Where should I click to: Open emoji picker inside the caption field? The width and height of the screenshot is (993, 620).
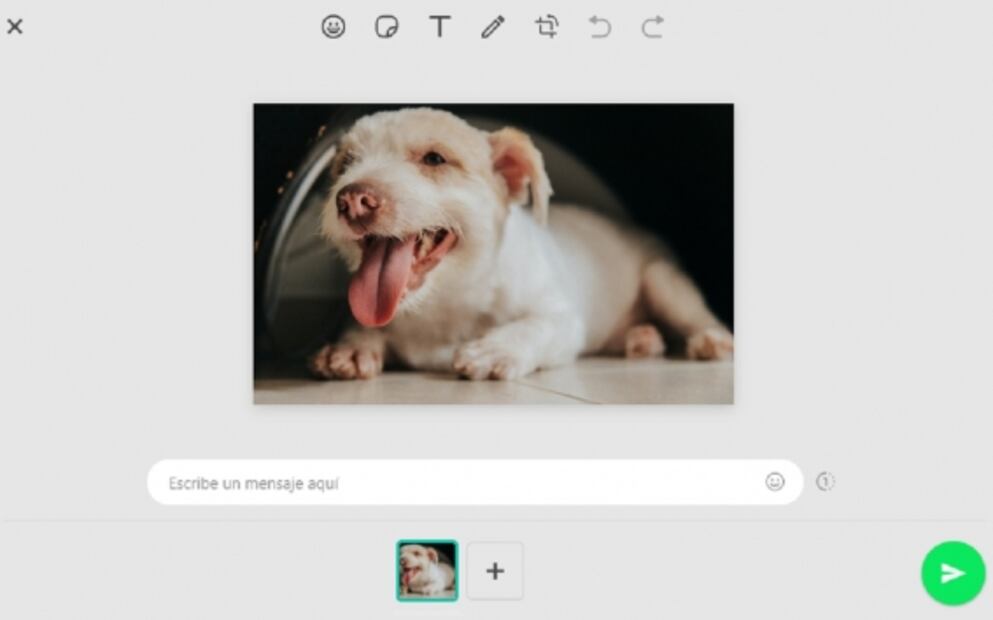point(775,481)
